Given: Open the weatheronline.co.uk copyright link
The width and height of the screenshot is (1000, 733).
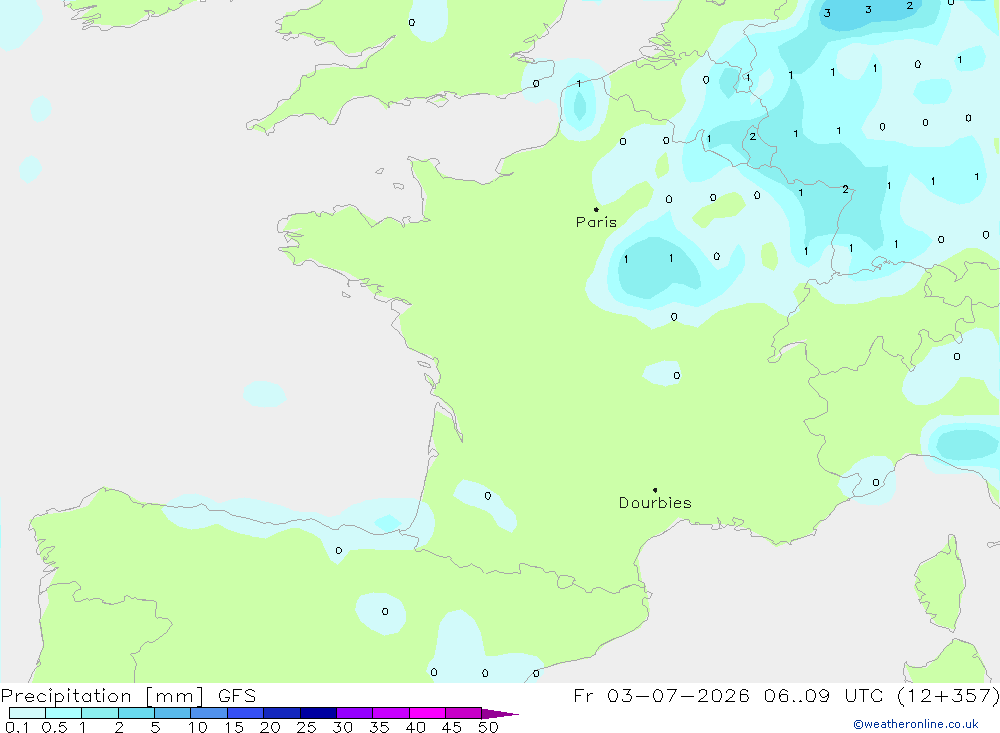Looking at the screenshot, I should [916, 724].
